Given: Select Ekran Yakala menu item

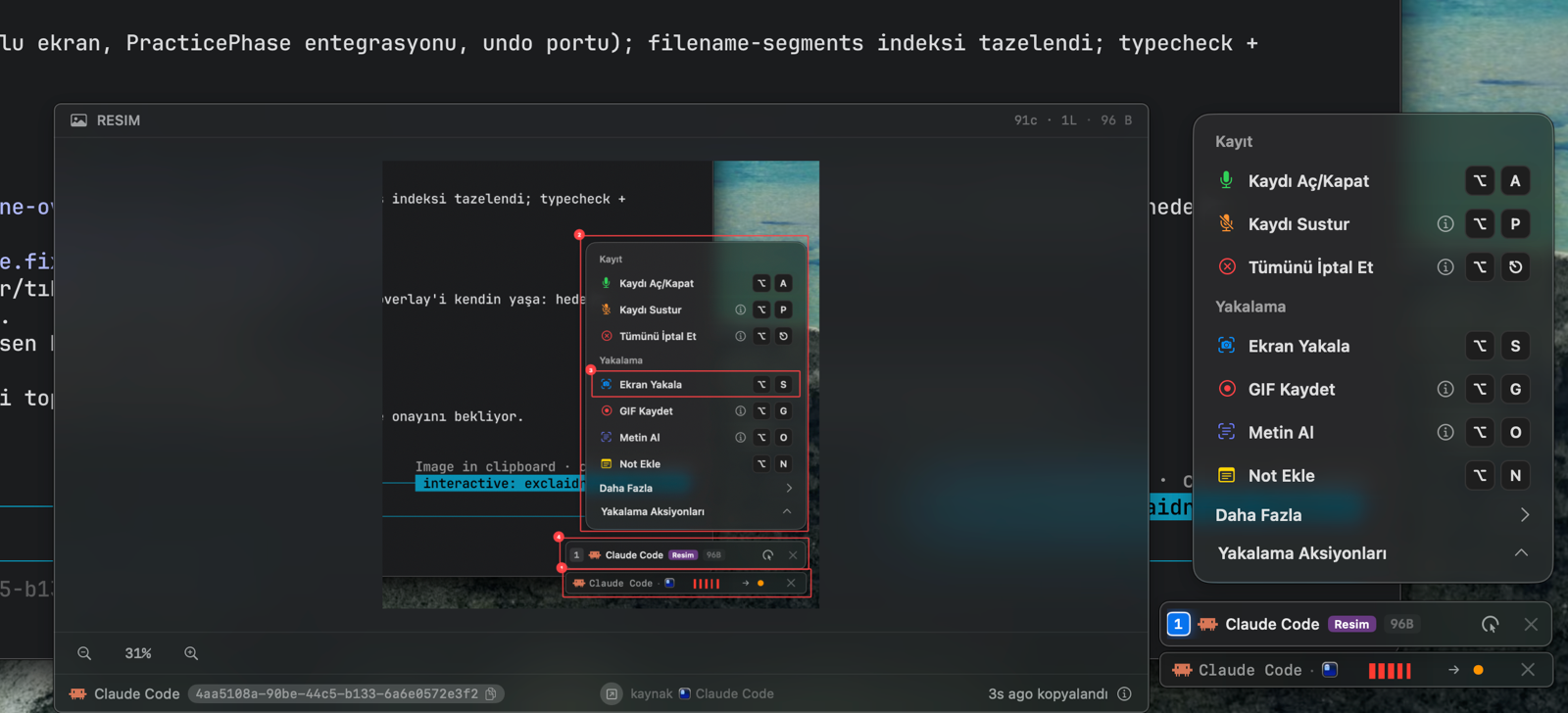Looking at the screenshot, I should 1372,346.
